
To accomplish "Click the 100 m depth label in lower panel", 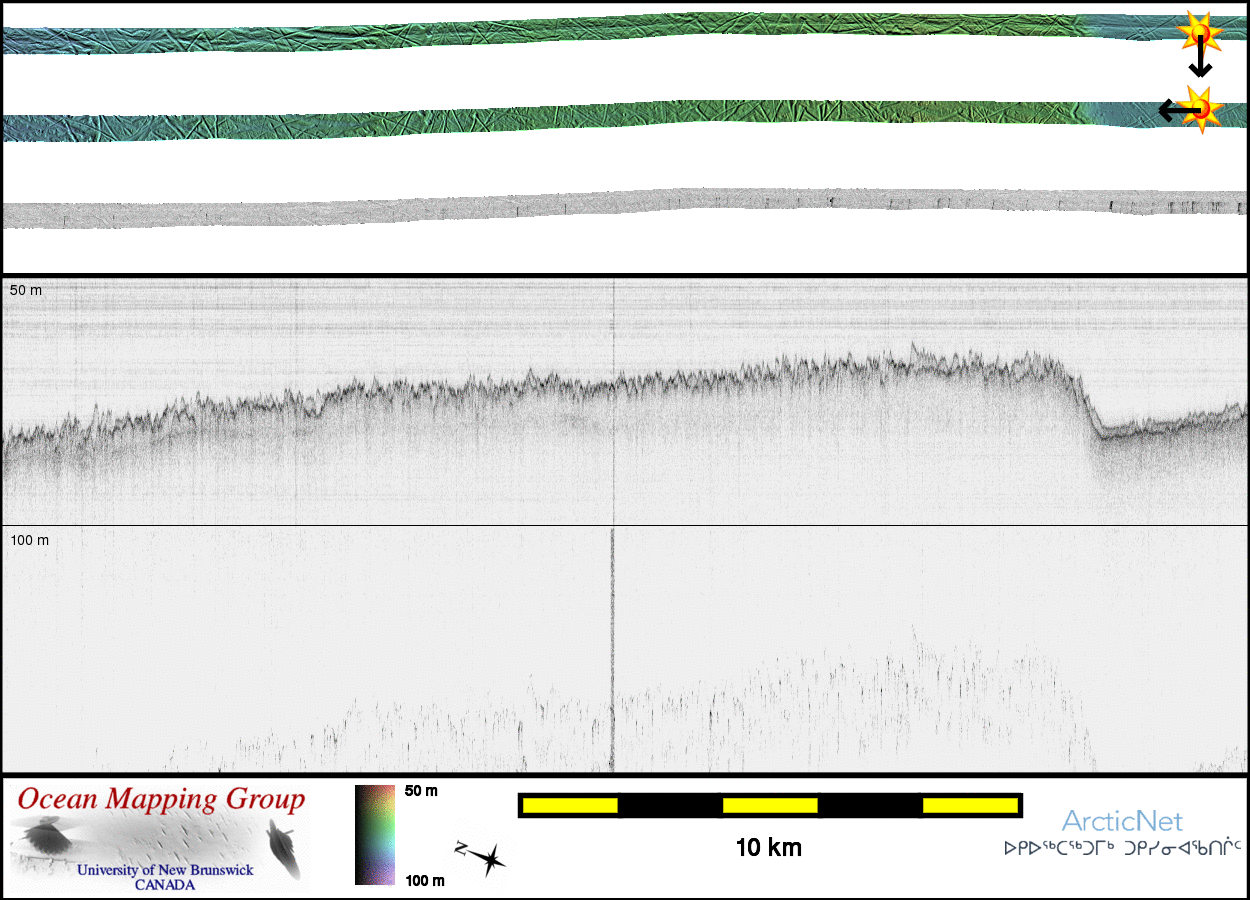I will [29, 540].
